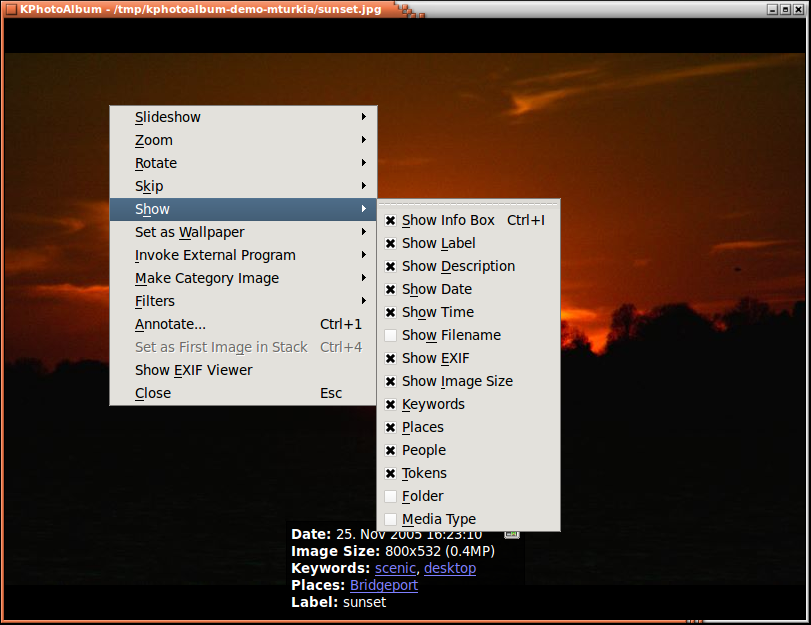Open the Skip submenu
This screenshot has width=811, height=625.
(243, 186)
